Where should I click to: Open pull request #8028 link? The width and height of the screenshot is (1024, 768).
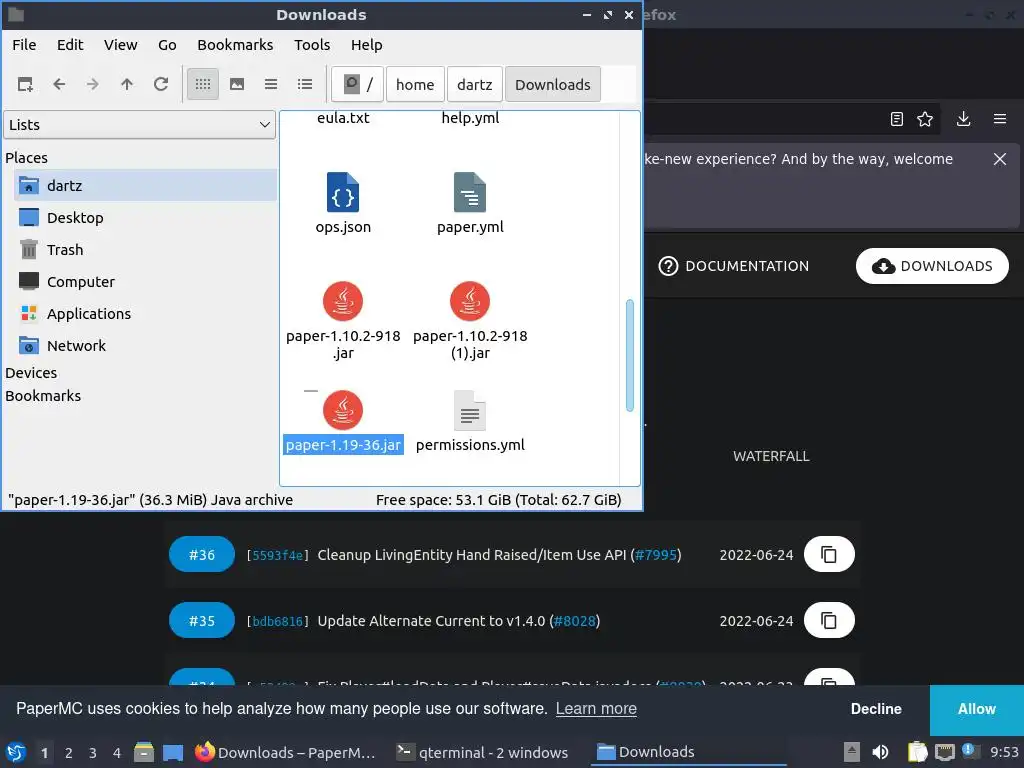pyautogui.click(x=575, y=621)
